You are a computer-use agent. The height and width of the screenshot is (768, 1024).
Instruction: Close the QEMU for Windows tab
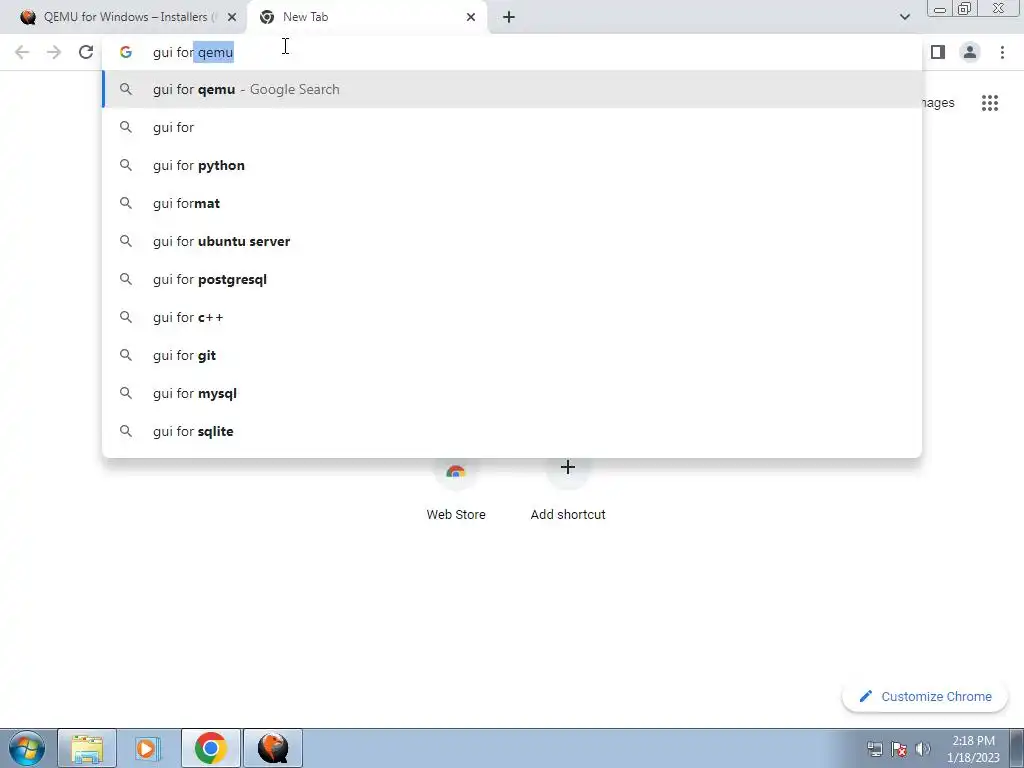click(232, 17)
